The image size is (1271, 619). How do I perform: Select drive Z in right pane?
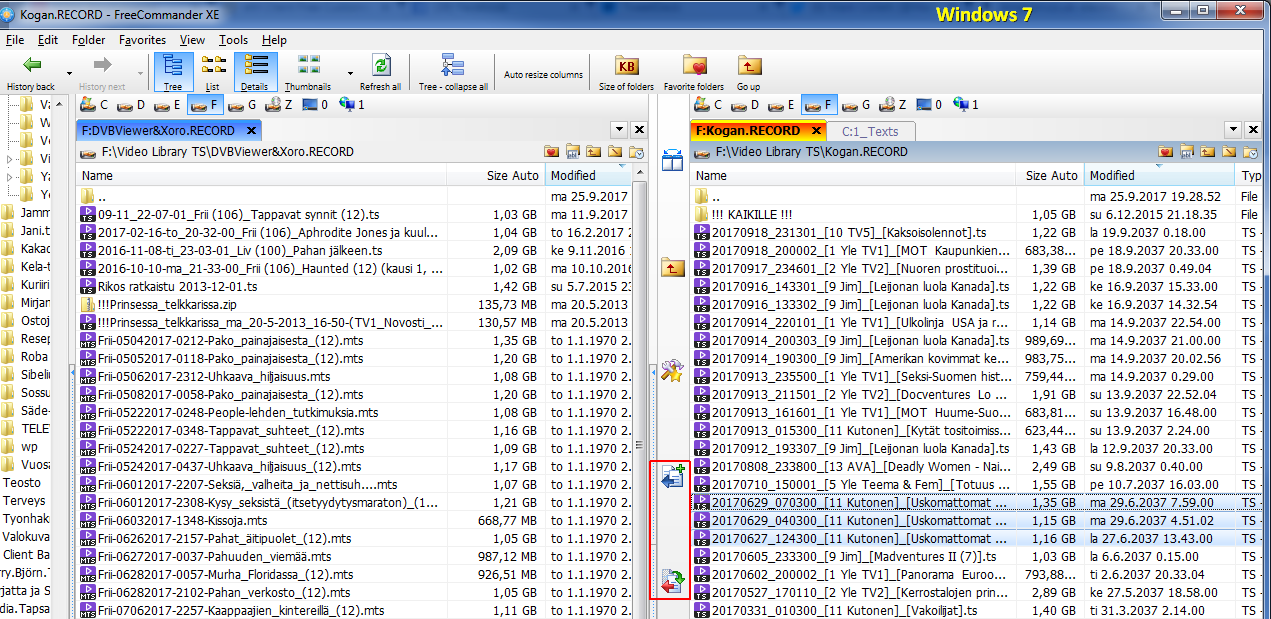(x=892, y=105)
